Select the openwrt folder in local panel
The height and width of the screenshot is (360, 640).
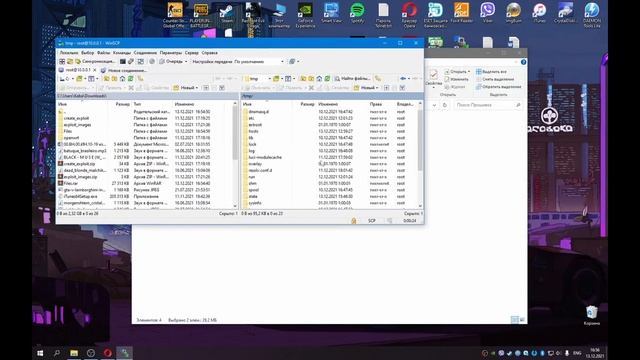tap(71, 138)
